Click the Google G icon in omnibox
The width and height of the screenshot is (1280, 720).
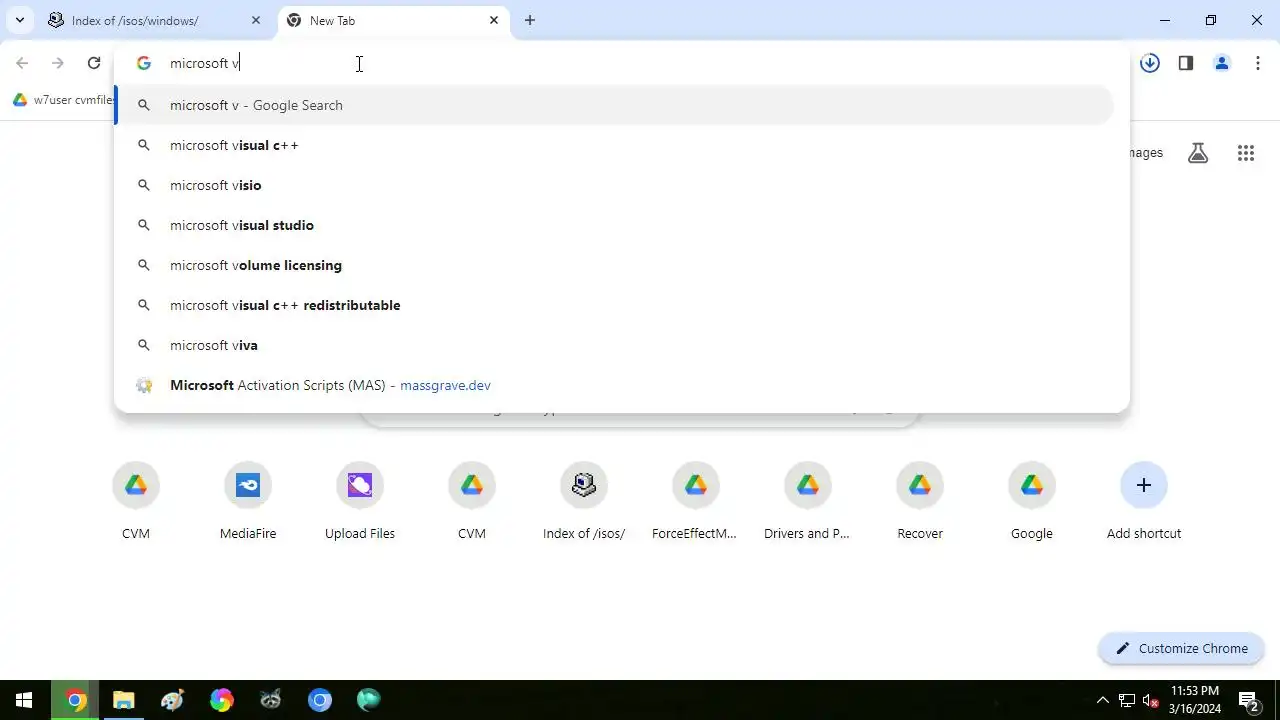coord(144,63)
